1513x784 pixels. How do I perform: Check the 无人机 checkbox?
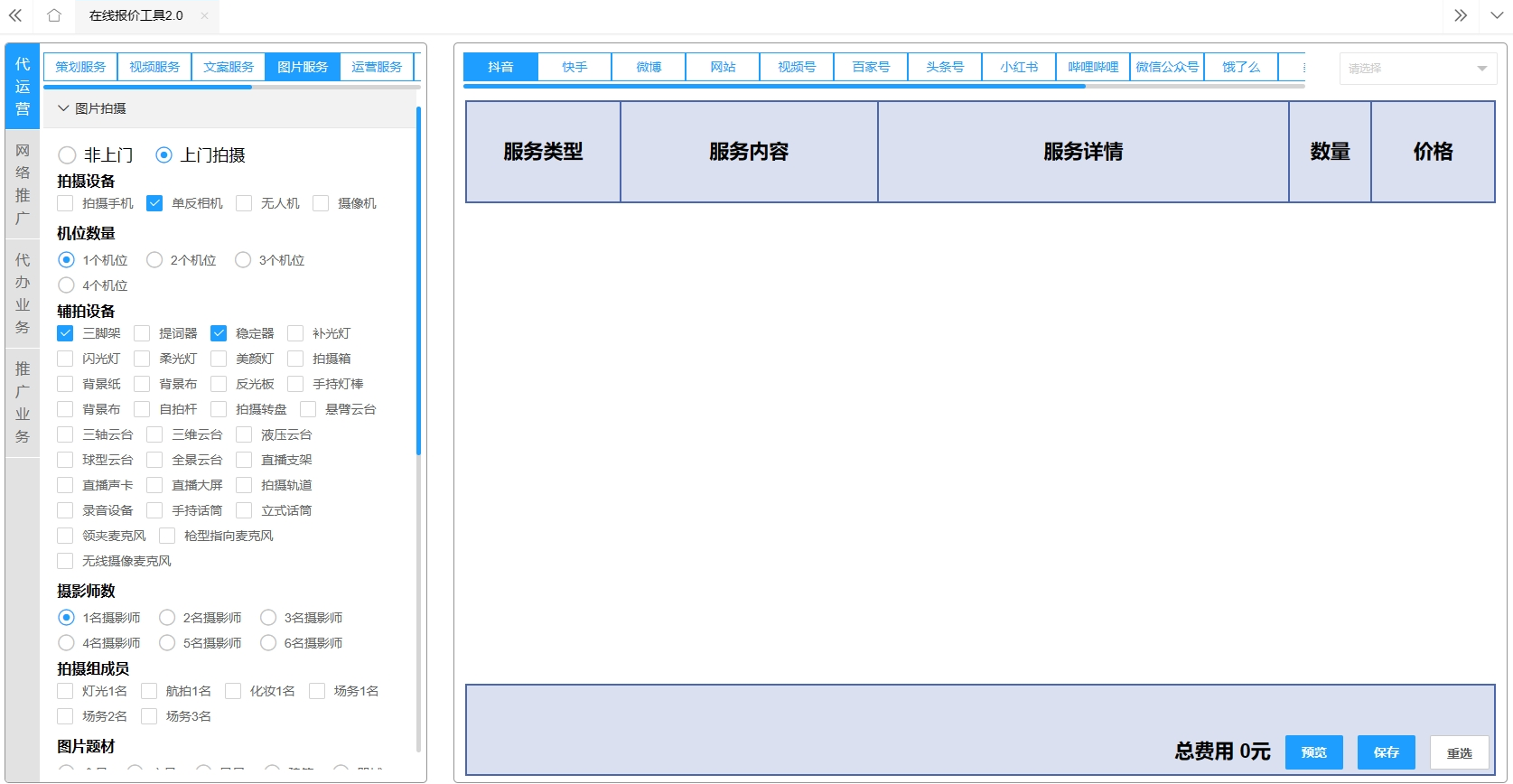pos(244,203)
